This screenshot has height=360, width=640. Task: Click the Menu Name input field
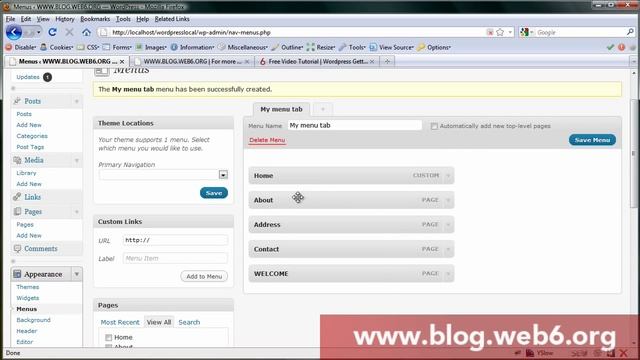[x=354, y=125]
